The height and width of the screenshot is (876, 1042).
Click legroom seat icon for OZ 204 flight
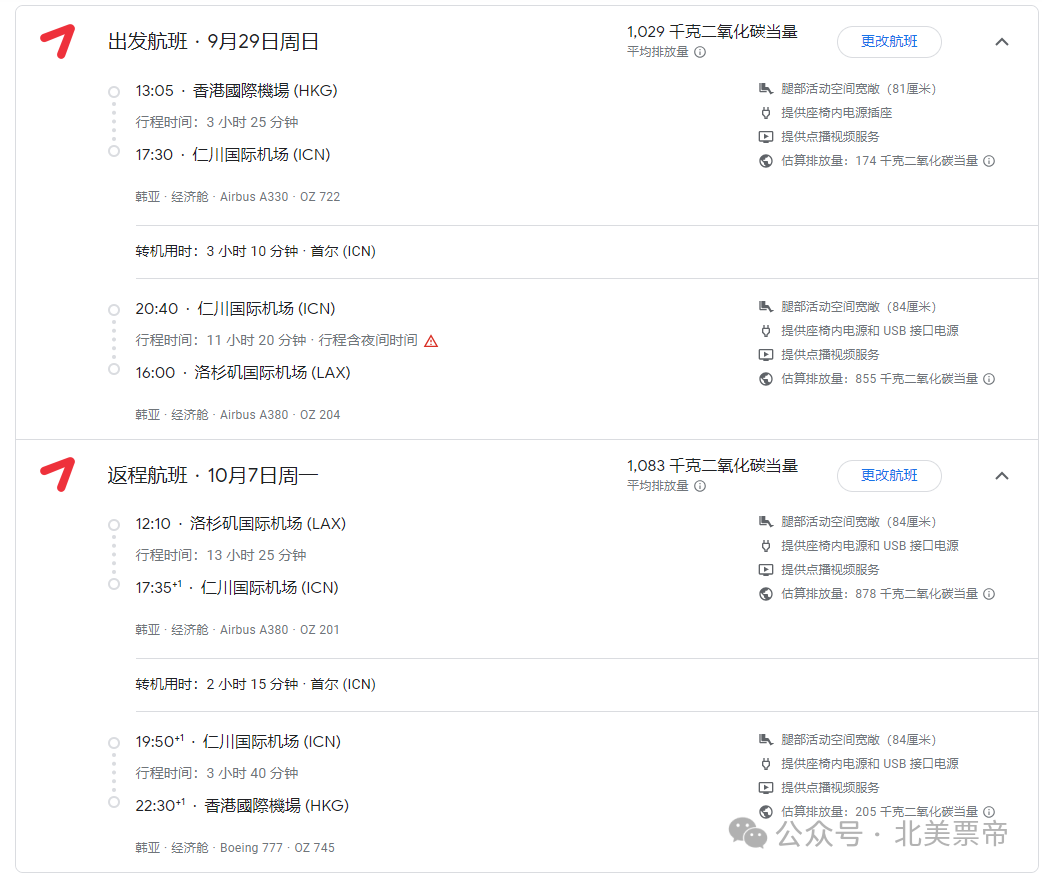pyautogui.click(x=766, y=306)
